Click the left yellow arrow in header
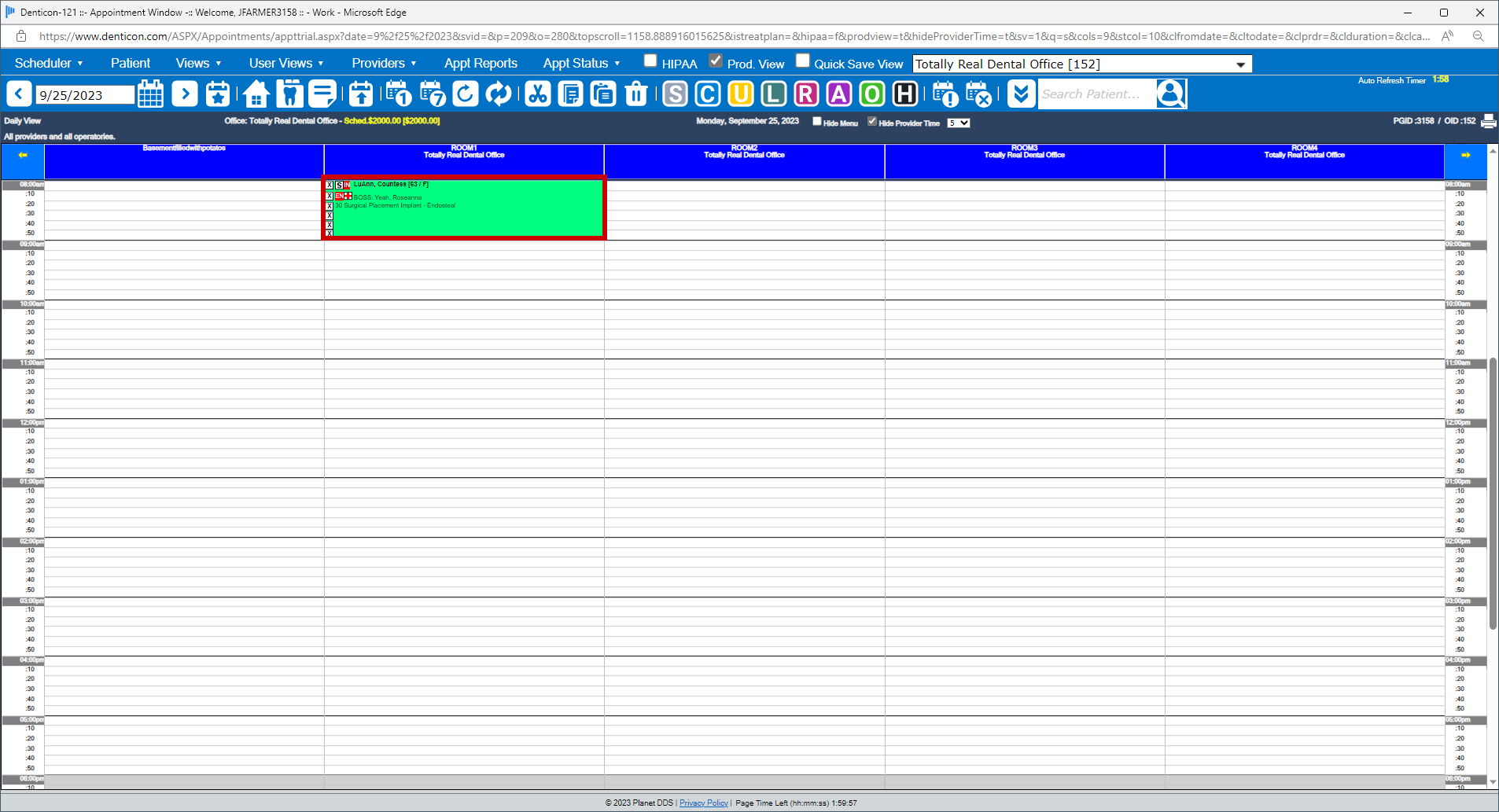The image size is (1499, 812). tap(23, 155)
